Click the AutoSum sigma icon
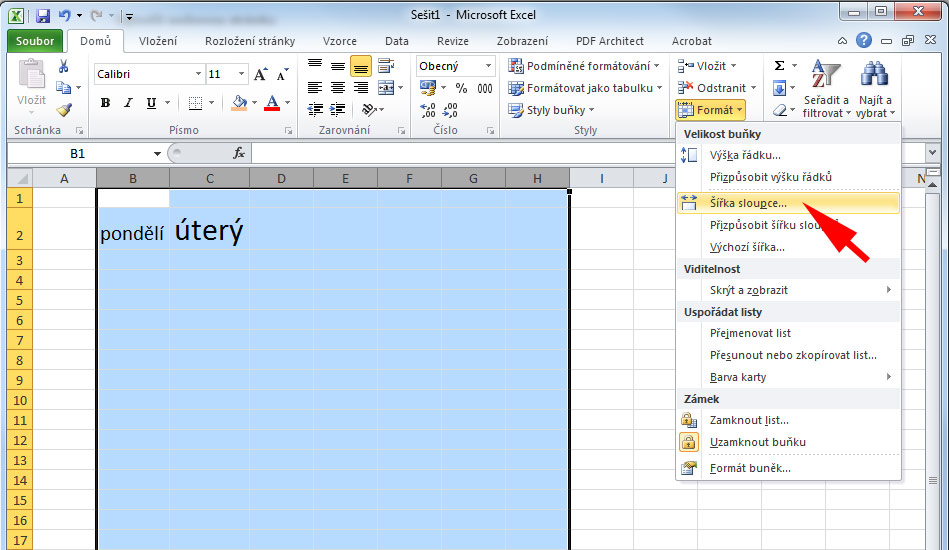The height and width of the screenshot is (550, 949). (780, 65)
